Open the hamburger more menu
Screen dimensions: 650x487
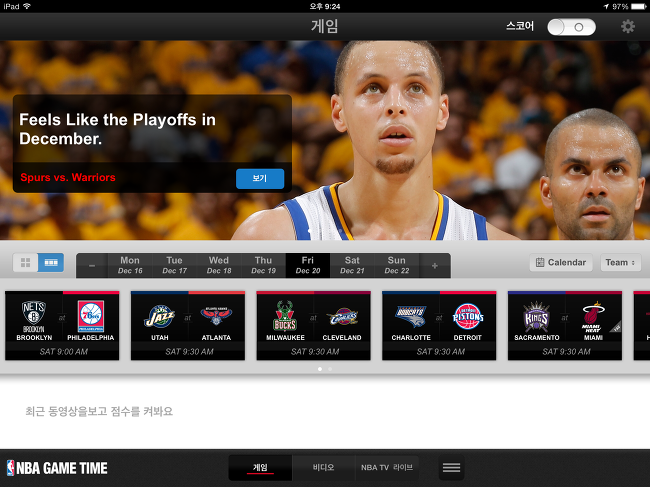451,468
